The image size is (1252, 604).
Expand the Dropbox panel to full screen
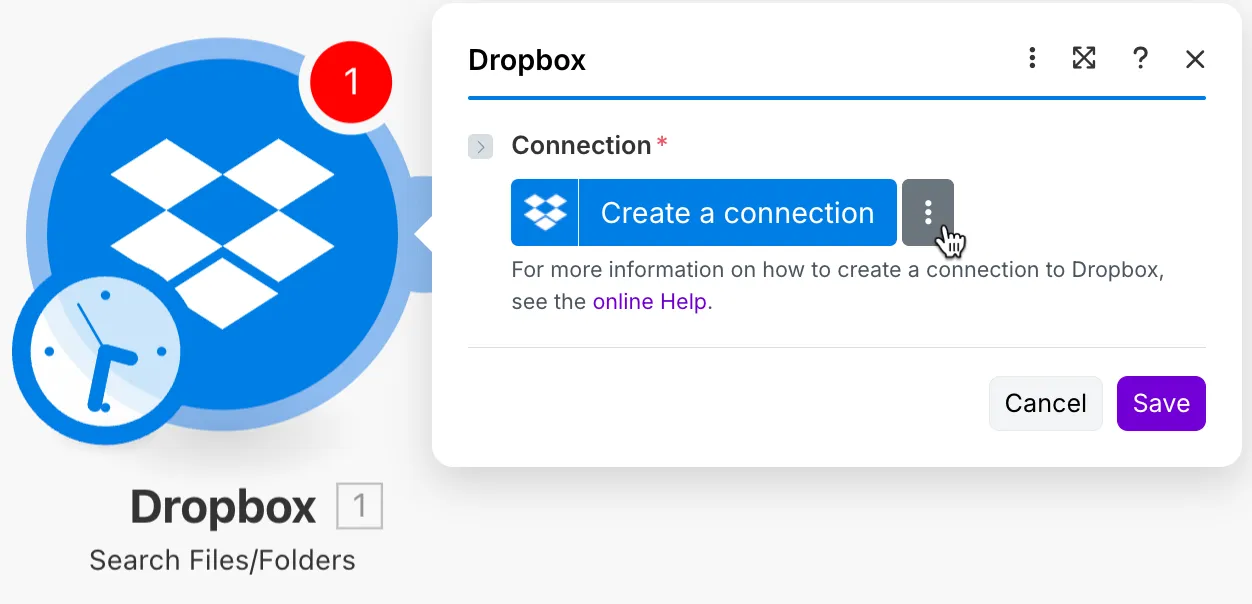[x=1084, y=58]
